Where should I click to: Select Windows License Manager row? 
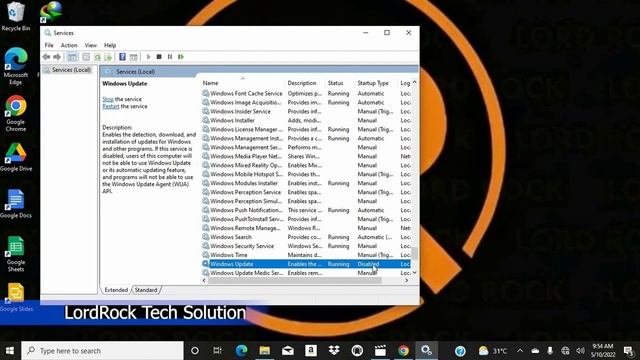click(x=306, y=129)
